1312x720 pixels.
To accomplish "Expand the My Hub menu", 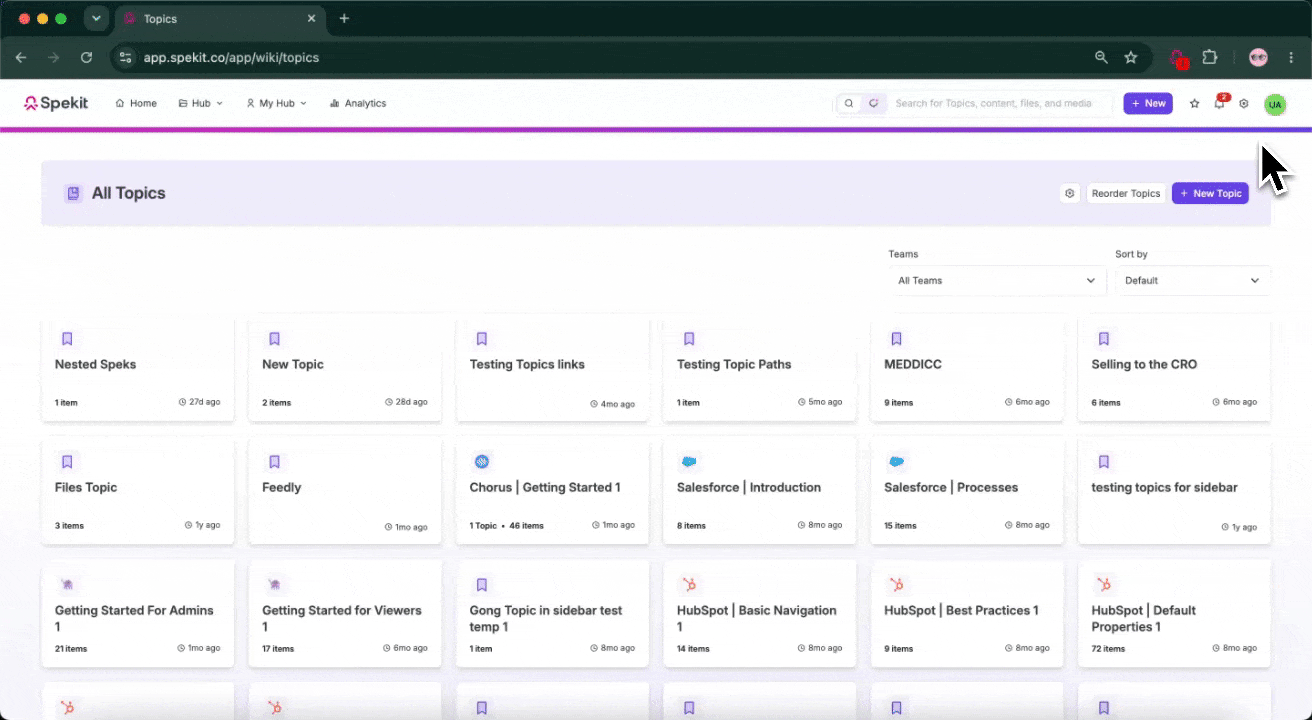I will [x=277, y=103].
